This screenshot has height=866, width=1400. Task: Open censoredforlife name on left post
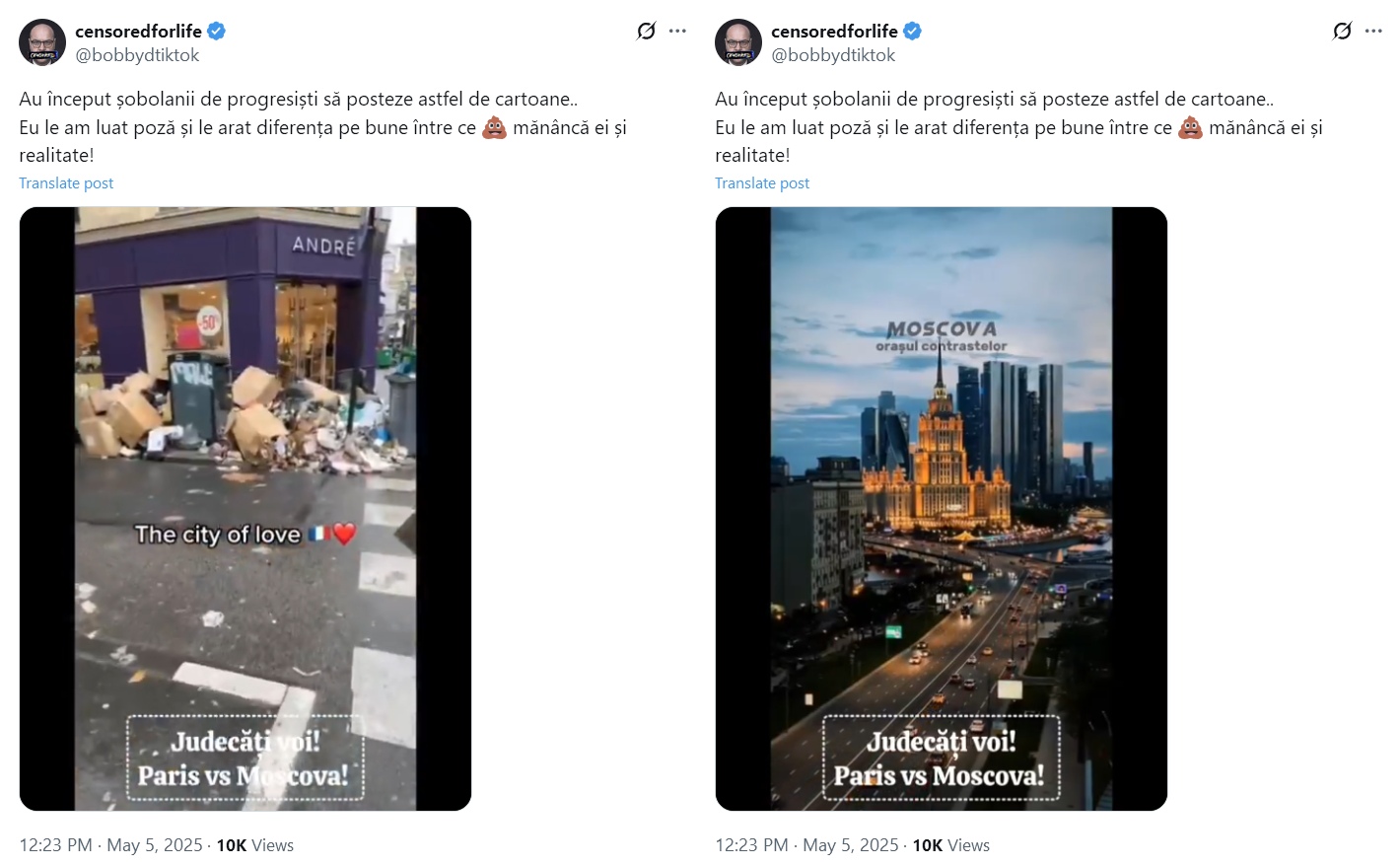pyautogui.click(x=138, y=31)
